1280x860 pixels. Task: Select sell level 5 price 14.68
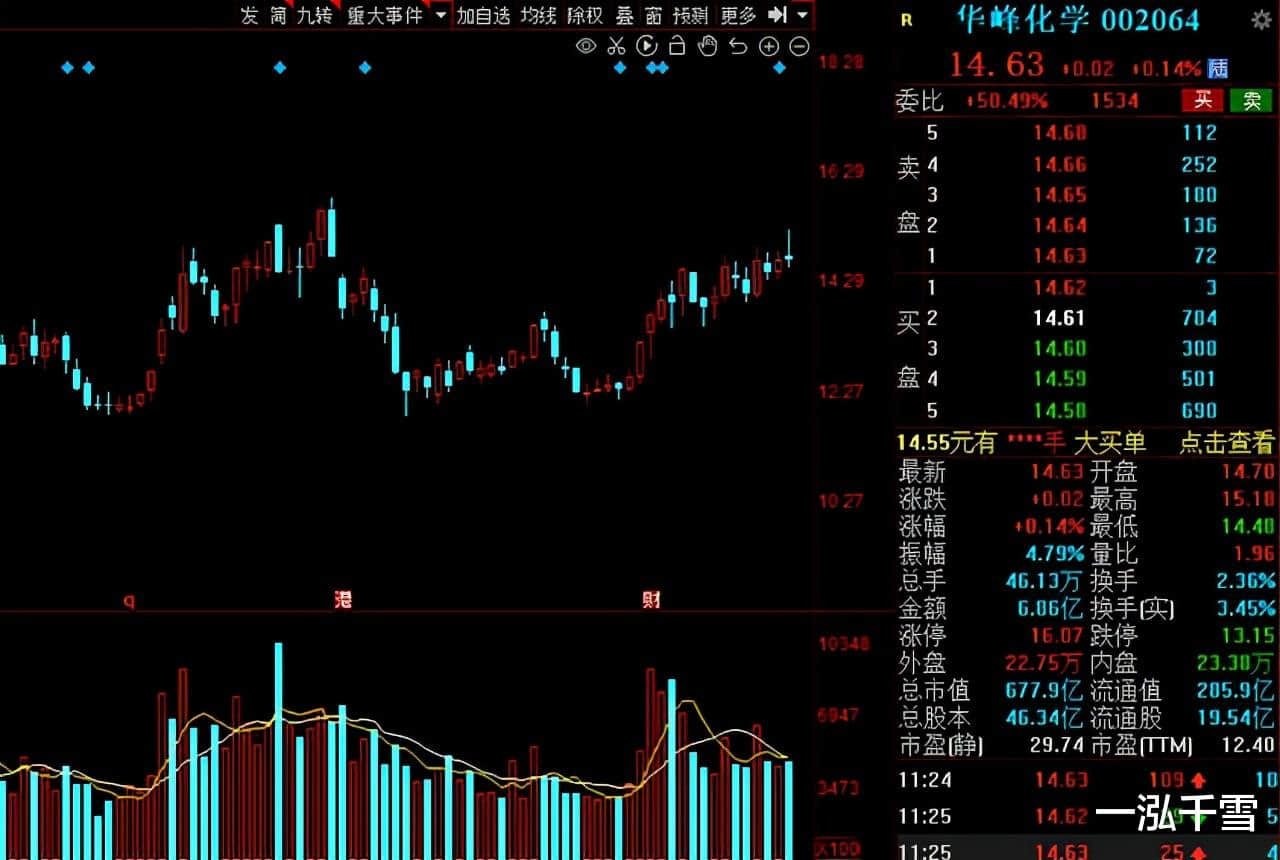(1060, 133)
